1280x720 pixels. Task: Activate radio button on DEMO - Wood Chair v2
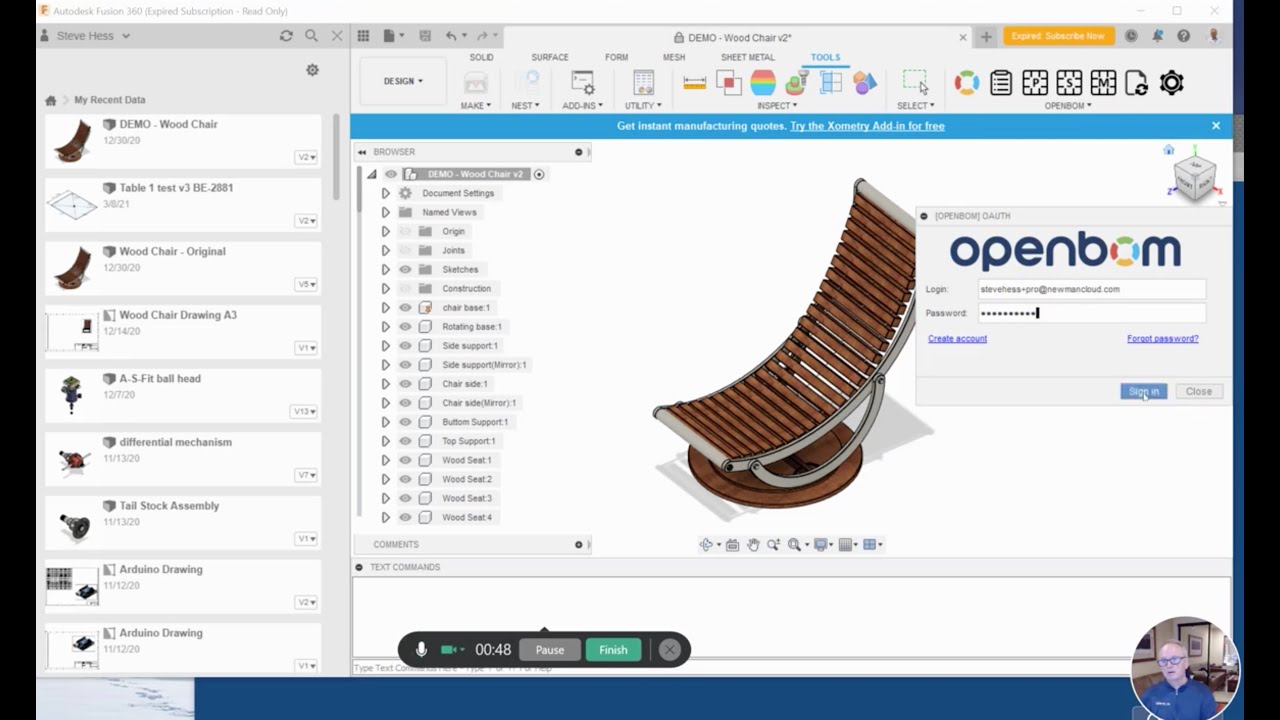click(539, 174)
